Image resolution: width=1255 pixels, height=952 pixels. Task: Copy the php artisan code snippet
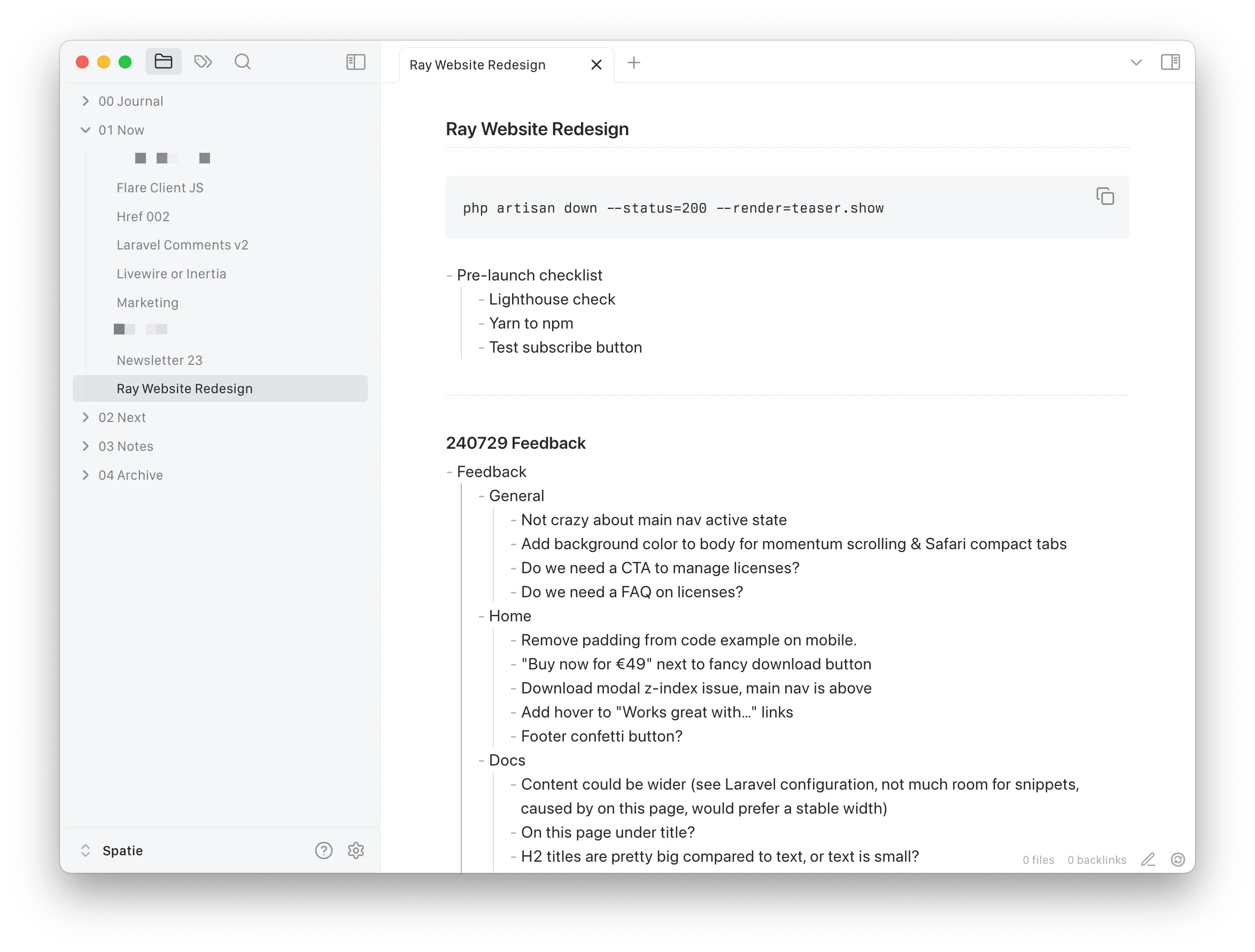point(1106,196)
